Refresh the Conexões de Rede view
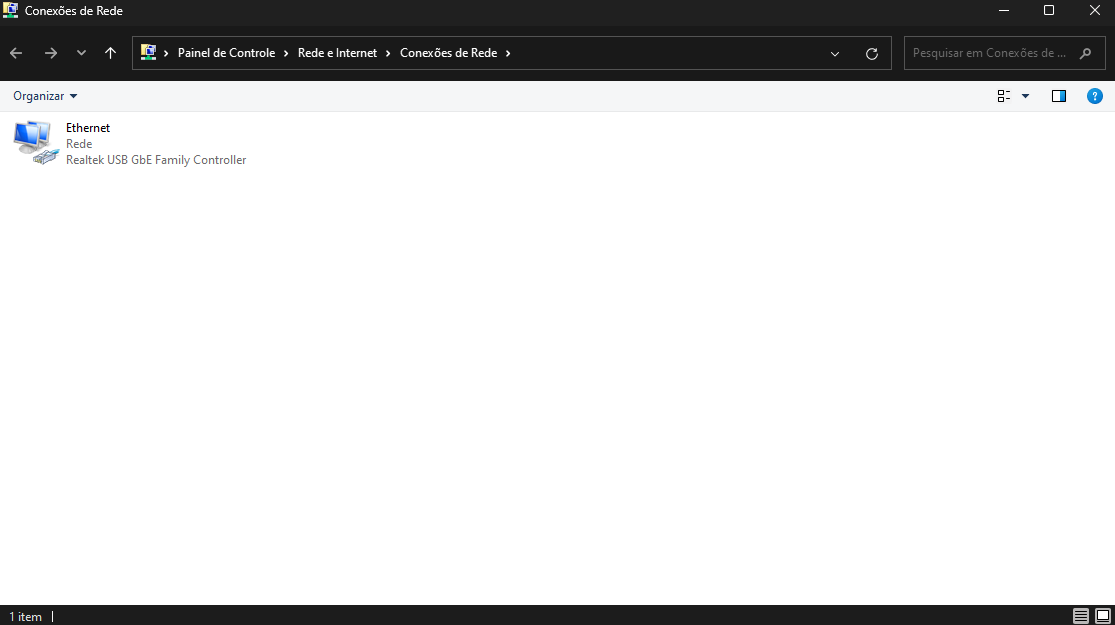This screenshot has width=1115, height=625. click(872, 53)
